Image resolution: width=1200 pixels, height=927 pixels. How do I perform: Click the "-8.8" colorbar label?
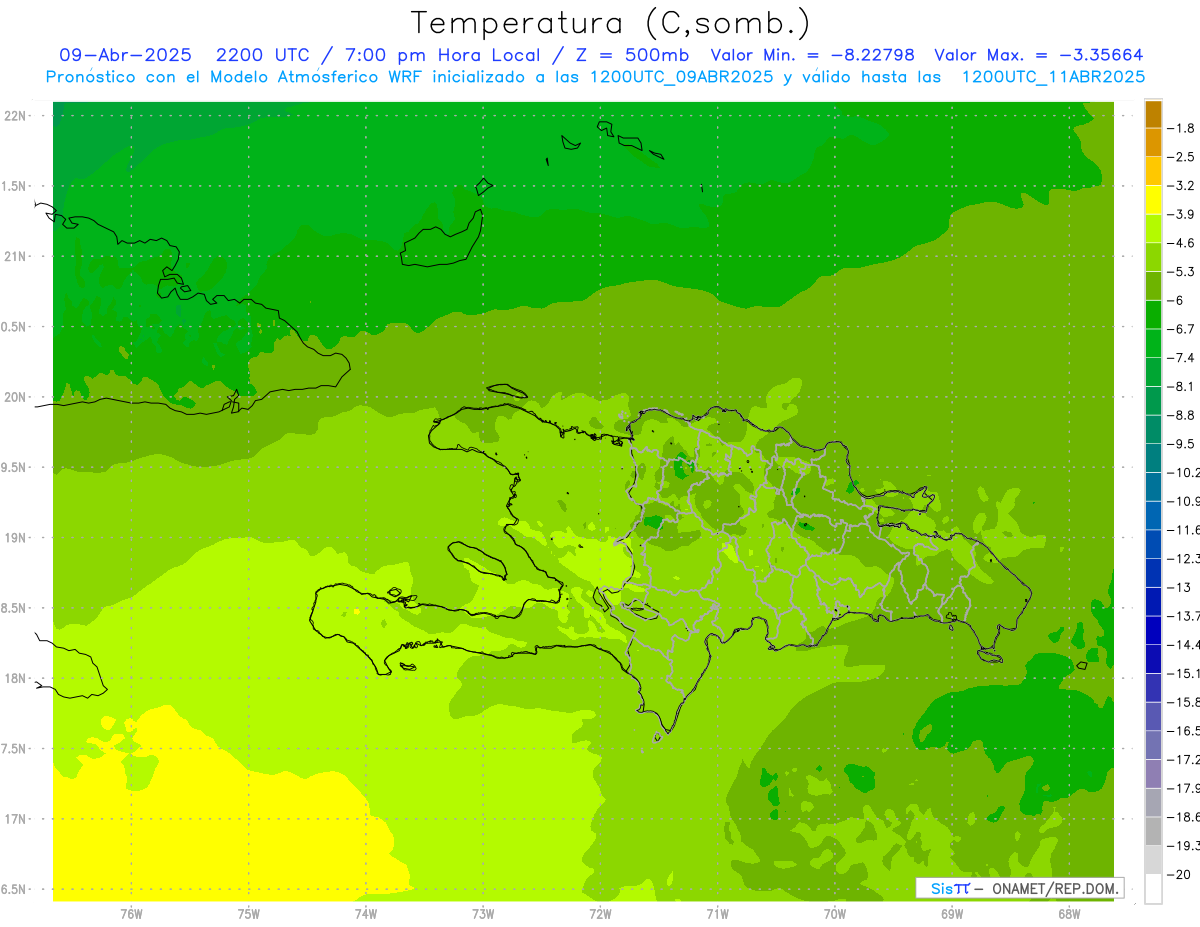pos(1181,415)
